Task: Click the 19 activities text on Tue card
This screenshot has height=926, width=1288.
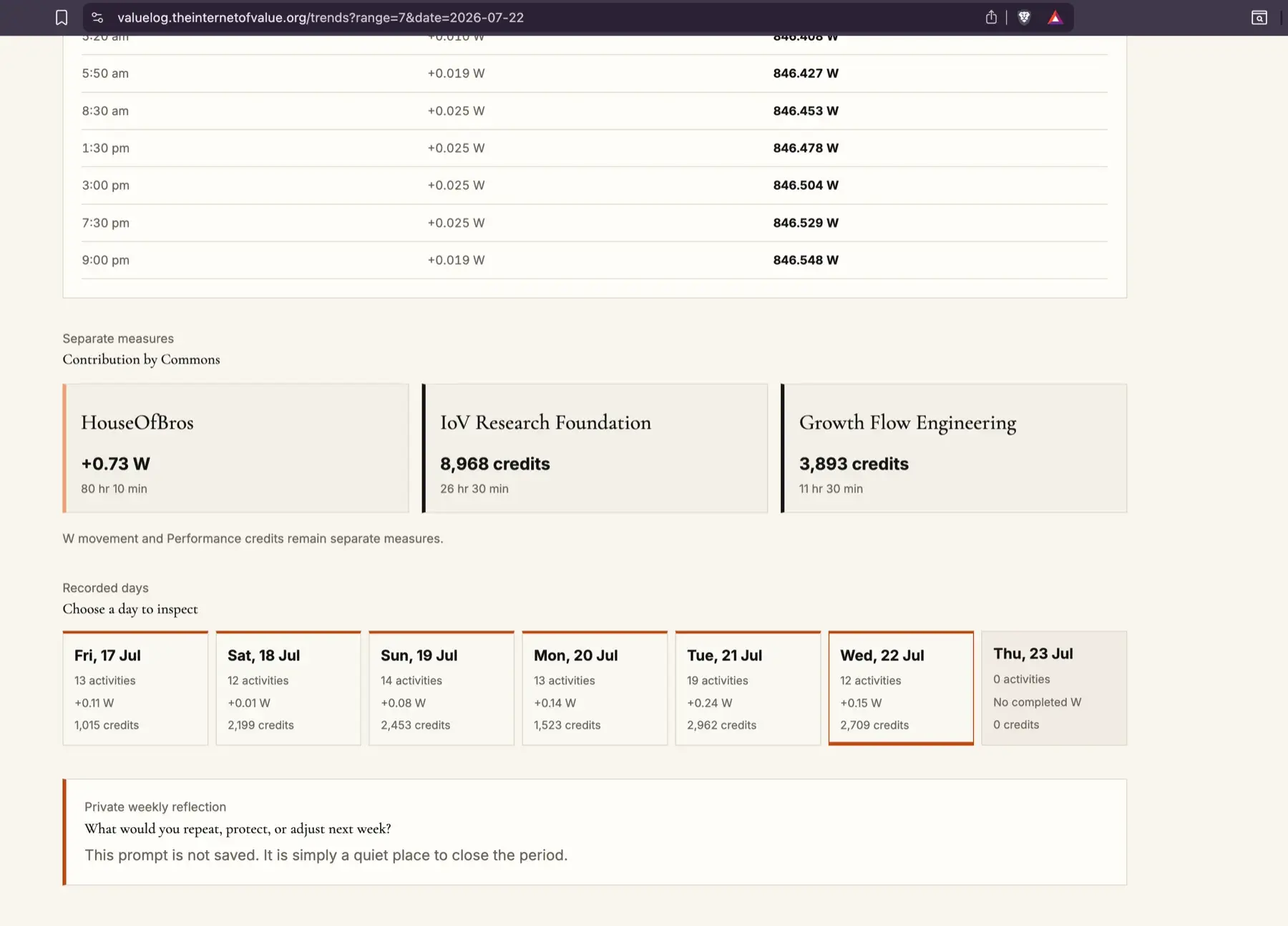Action: point(718,681)
